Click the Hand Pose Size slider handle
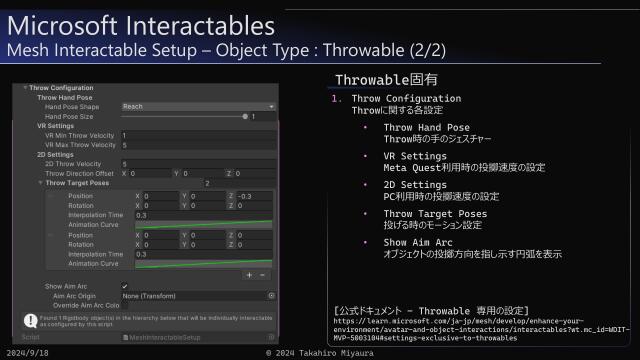Screen dimensions: 640x360 pyautogui.click(x=245, y=116)
